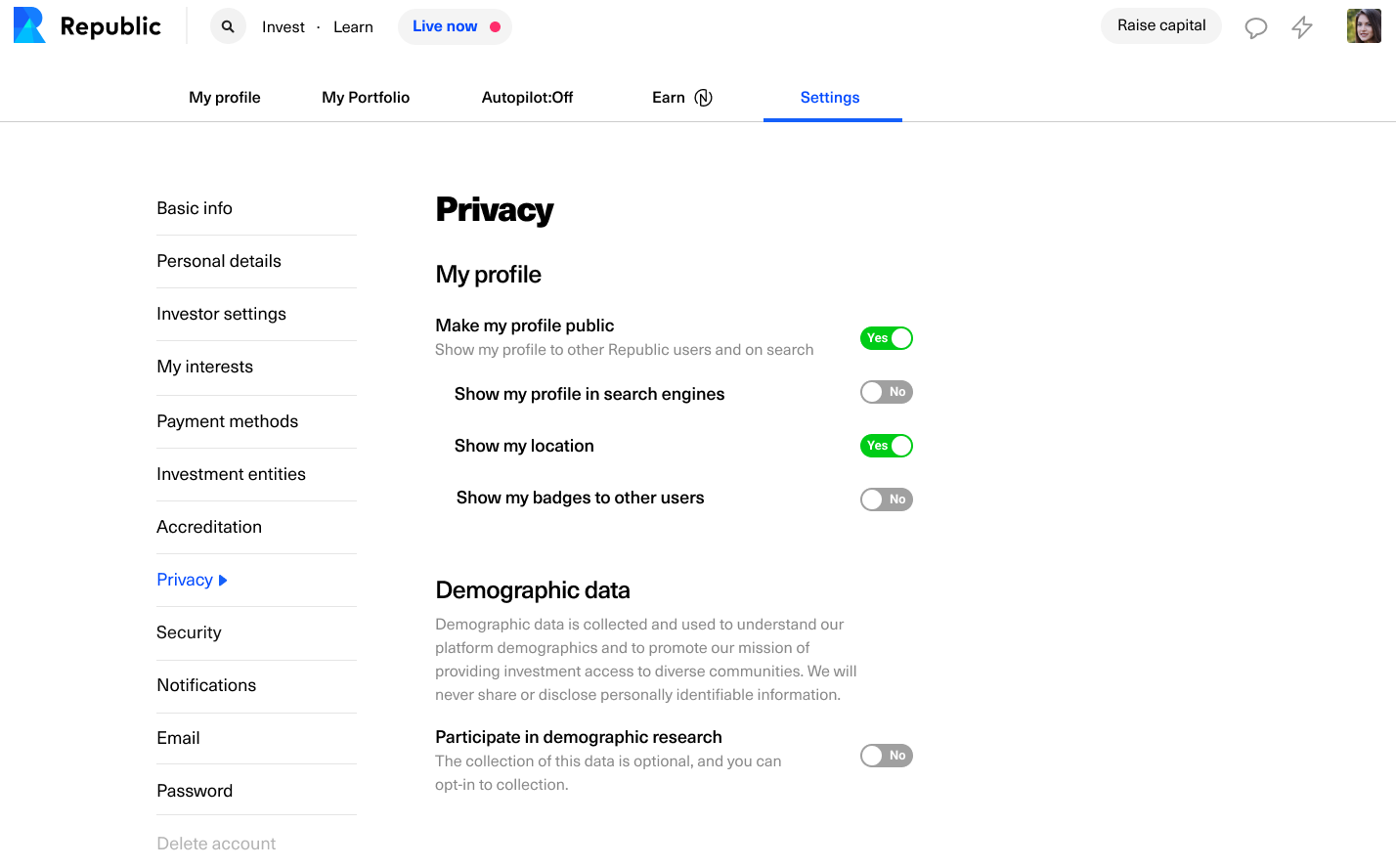The height and width of the screenshot is (868, 1396).
Task: Click the Republic logo icon
Action: click(x=29, y=25)
